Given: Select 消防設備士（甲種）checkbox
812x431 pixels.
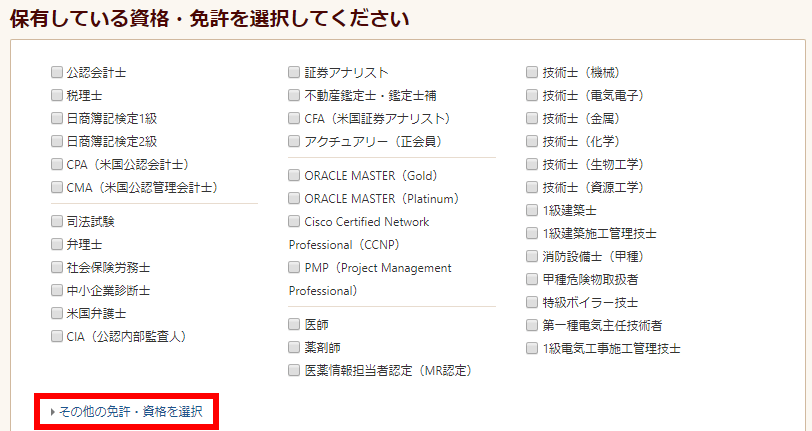Looking at the screenshot, I should click(x=532, y=256).
